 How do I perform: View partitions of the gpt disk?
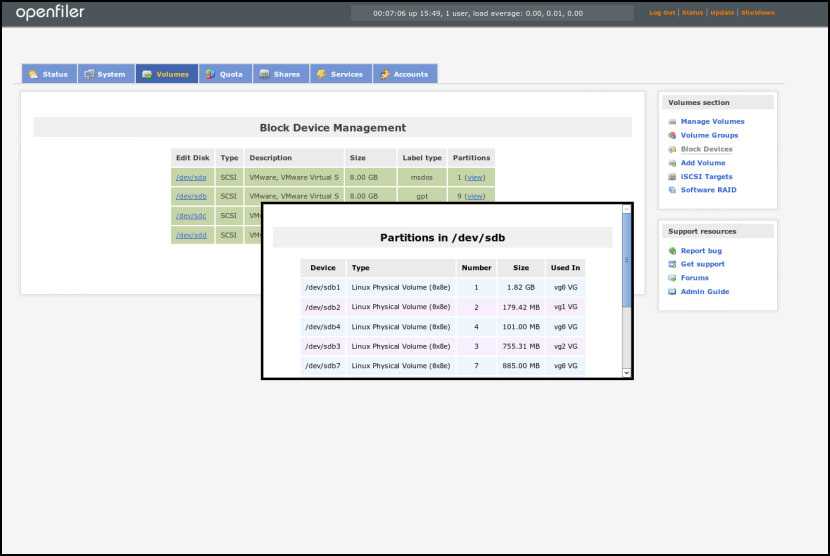coord(474,196)
